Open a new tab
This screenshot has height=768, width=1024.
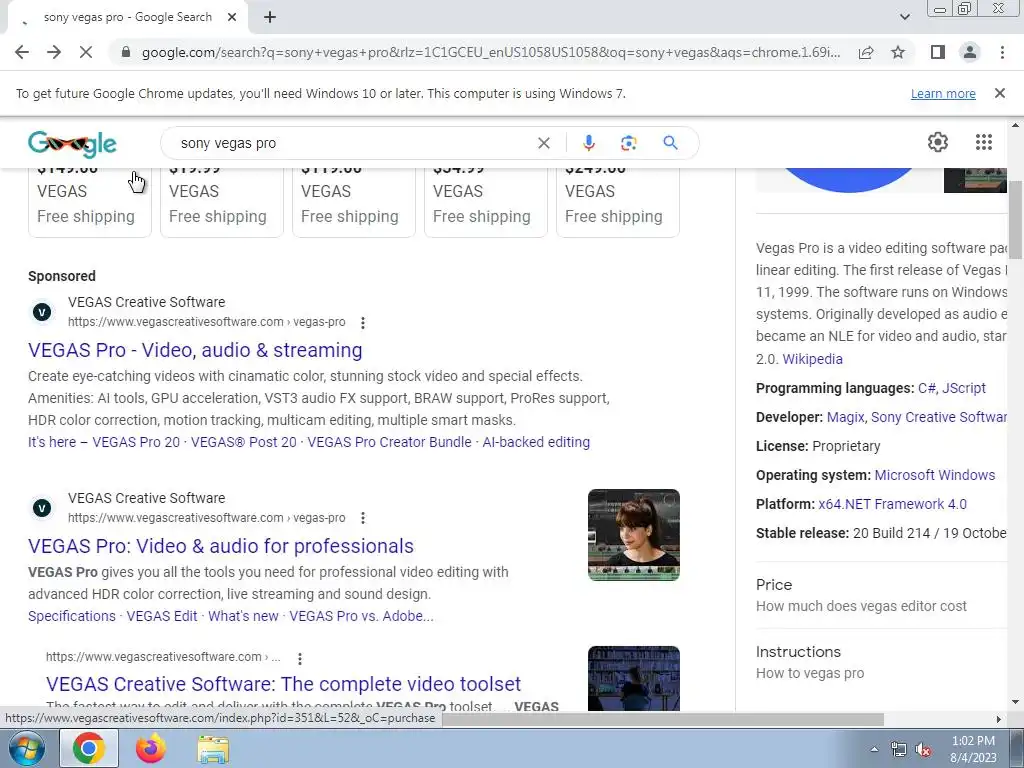[x=270, y=18]
